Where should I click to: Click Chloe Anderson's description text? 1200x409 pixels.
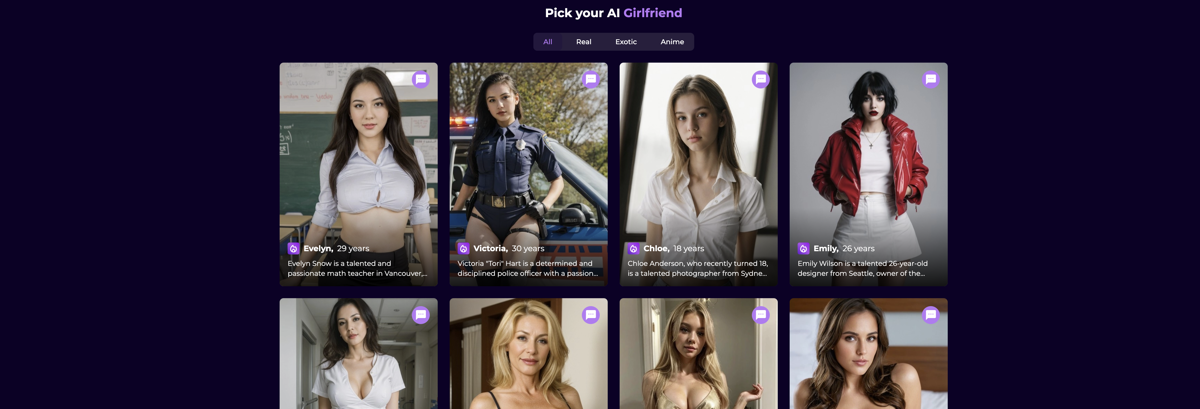point(698,268)
